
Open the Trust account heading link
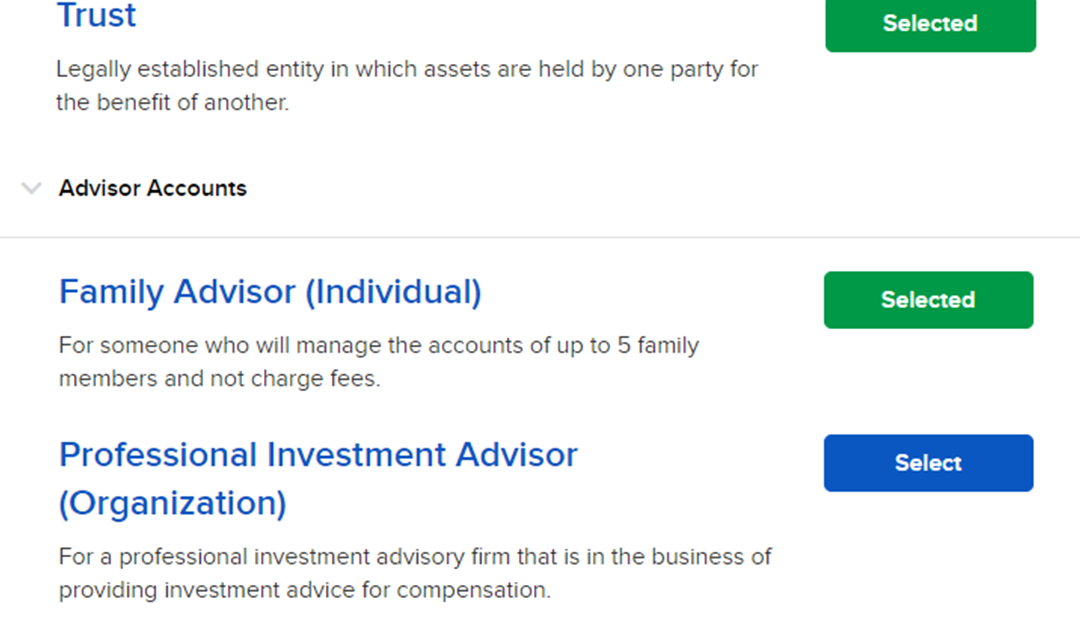pyautogui.click(x=96, y=16)
